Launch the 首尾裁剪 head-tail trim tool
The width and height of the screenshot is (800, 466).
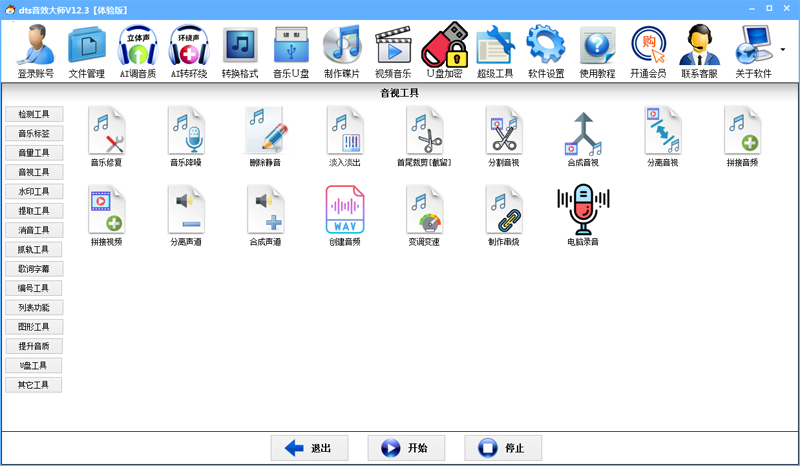click(424, 136)
